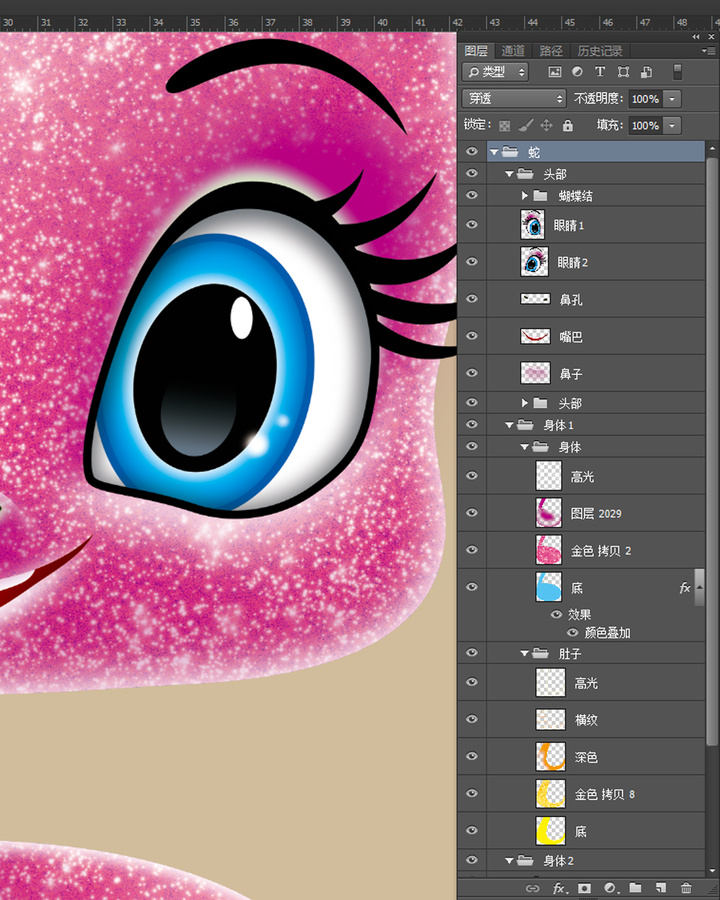This screenshot has height=900, width=720.
Task: Create a new group folder icon
Action: click(x=635, y=889)
